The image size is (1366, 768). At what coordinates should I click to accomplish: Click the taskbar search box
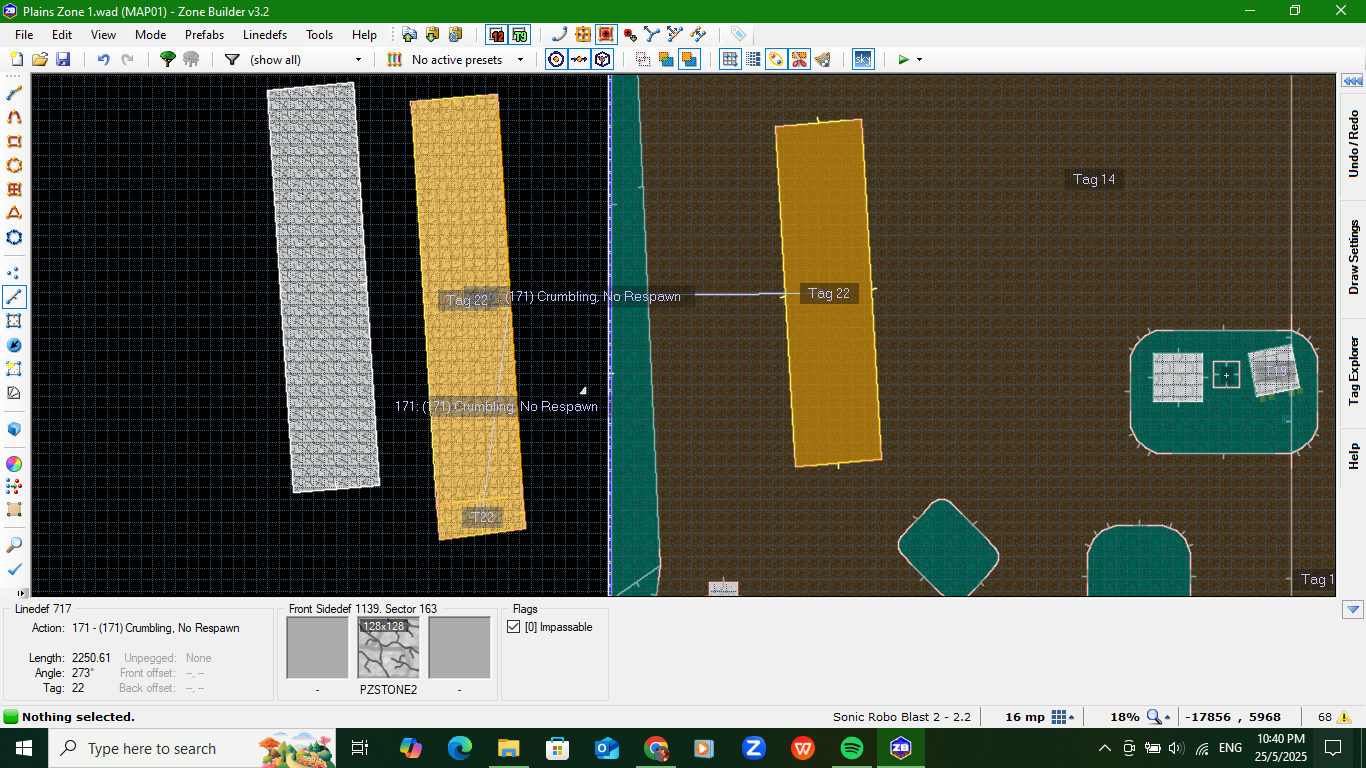pos(193,748)
